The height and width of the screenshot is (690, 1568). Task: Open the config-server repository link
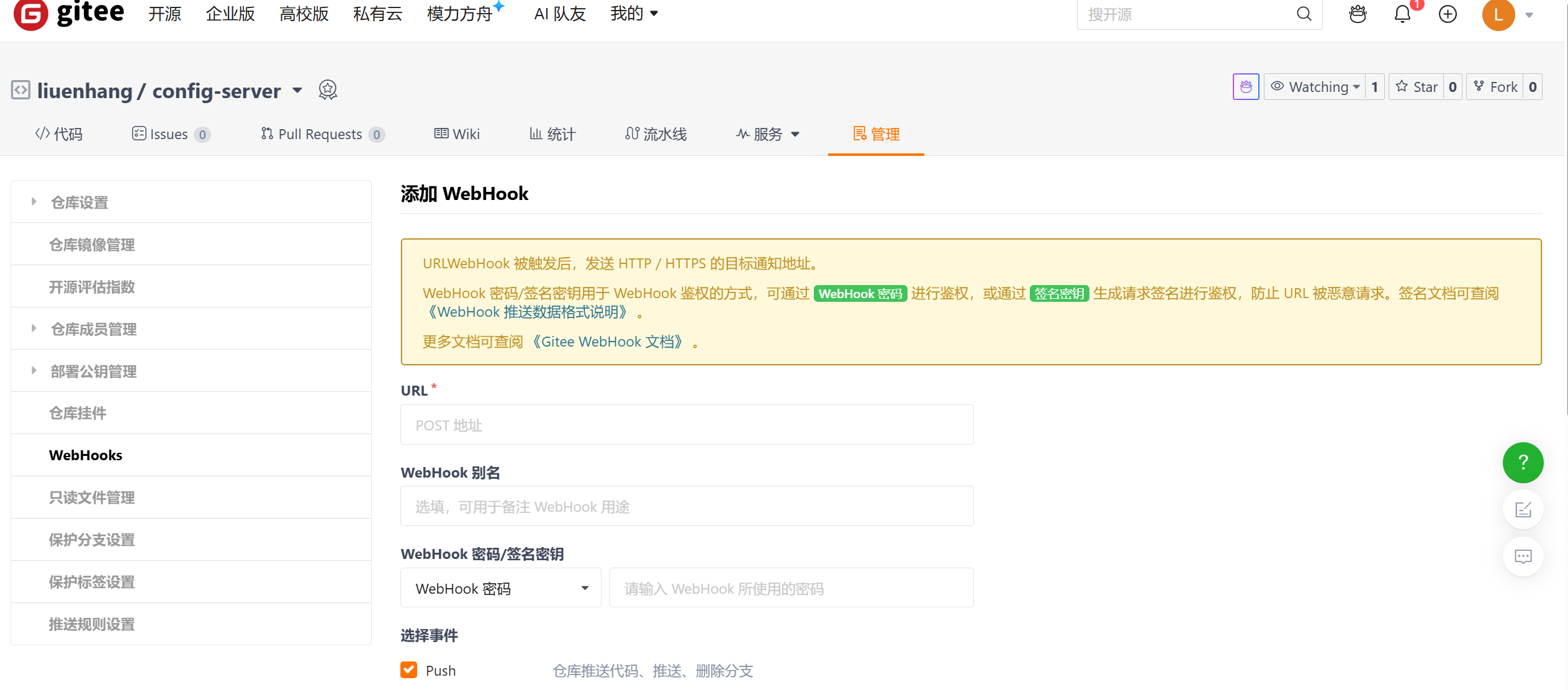pos(217,91)
